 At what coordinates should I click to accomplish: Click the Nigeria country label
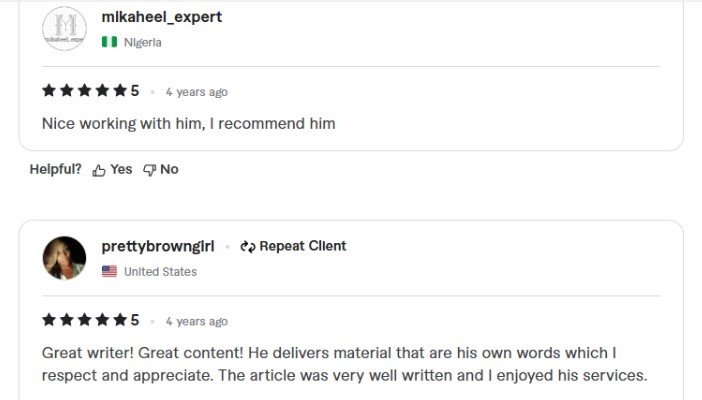click(x=143, y=42)
